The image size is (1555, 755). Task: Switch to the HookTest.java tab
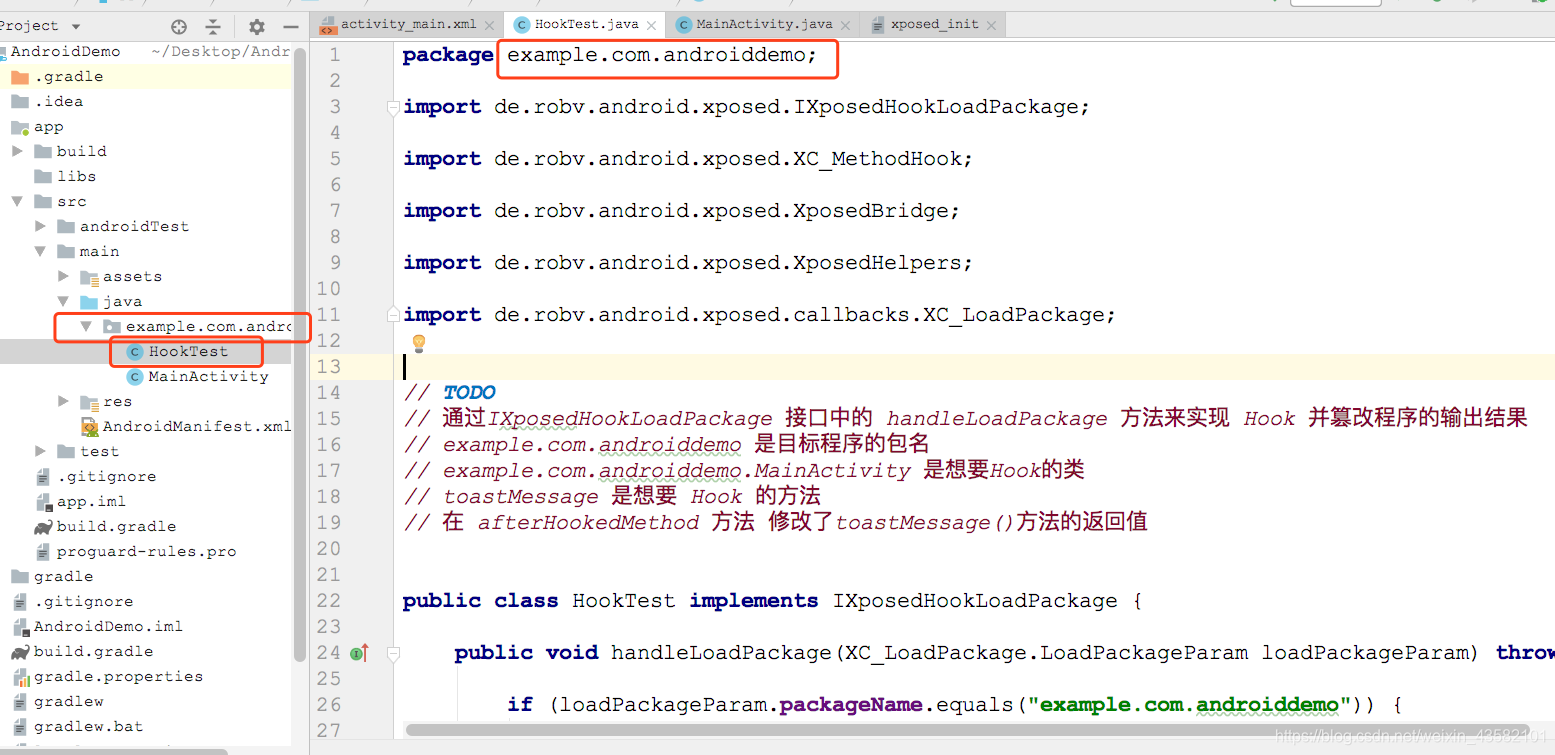click(x=586, y=24)
